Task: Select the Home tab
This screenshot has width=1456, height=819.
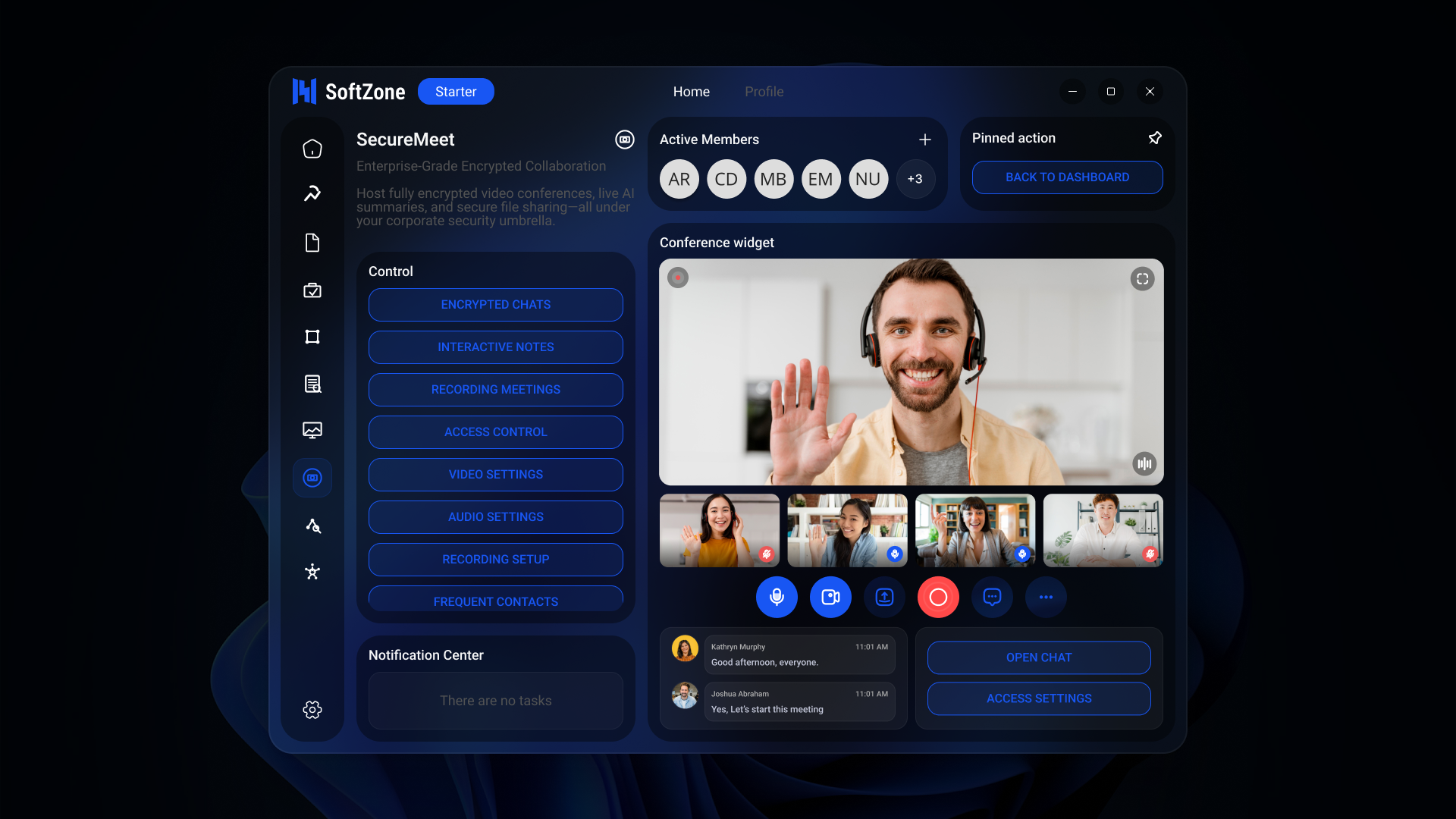Action: tap(691, 92)
